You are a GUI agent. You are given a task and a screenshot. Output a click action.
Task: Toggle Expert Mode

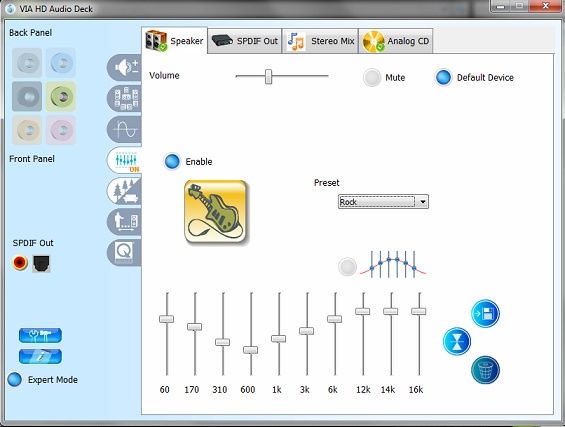pyautogui.click(x=15, y=379)
